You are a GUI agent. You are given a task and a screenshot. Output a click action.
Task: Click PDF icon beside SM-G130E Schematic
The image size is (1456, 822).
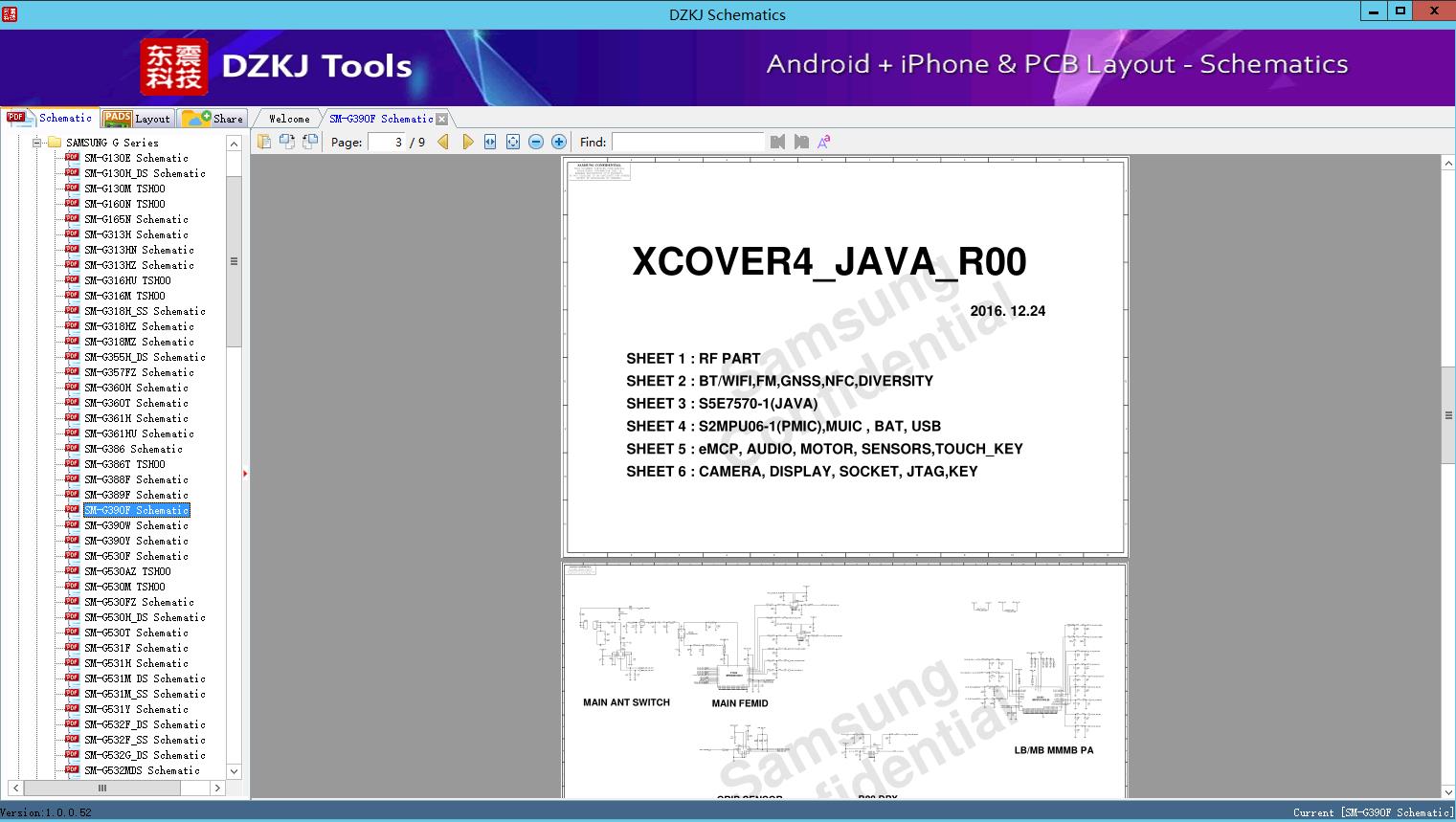[72, 158]
